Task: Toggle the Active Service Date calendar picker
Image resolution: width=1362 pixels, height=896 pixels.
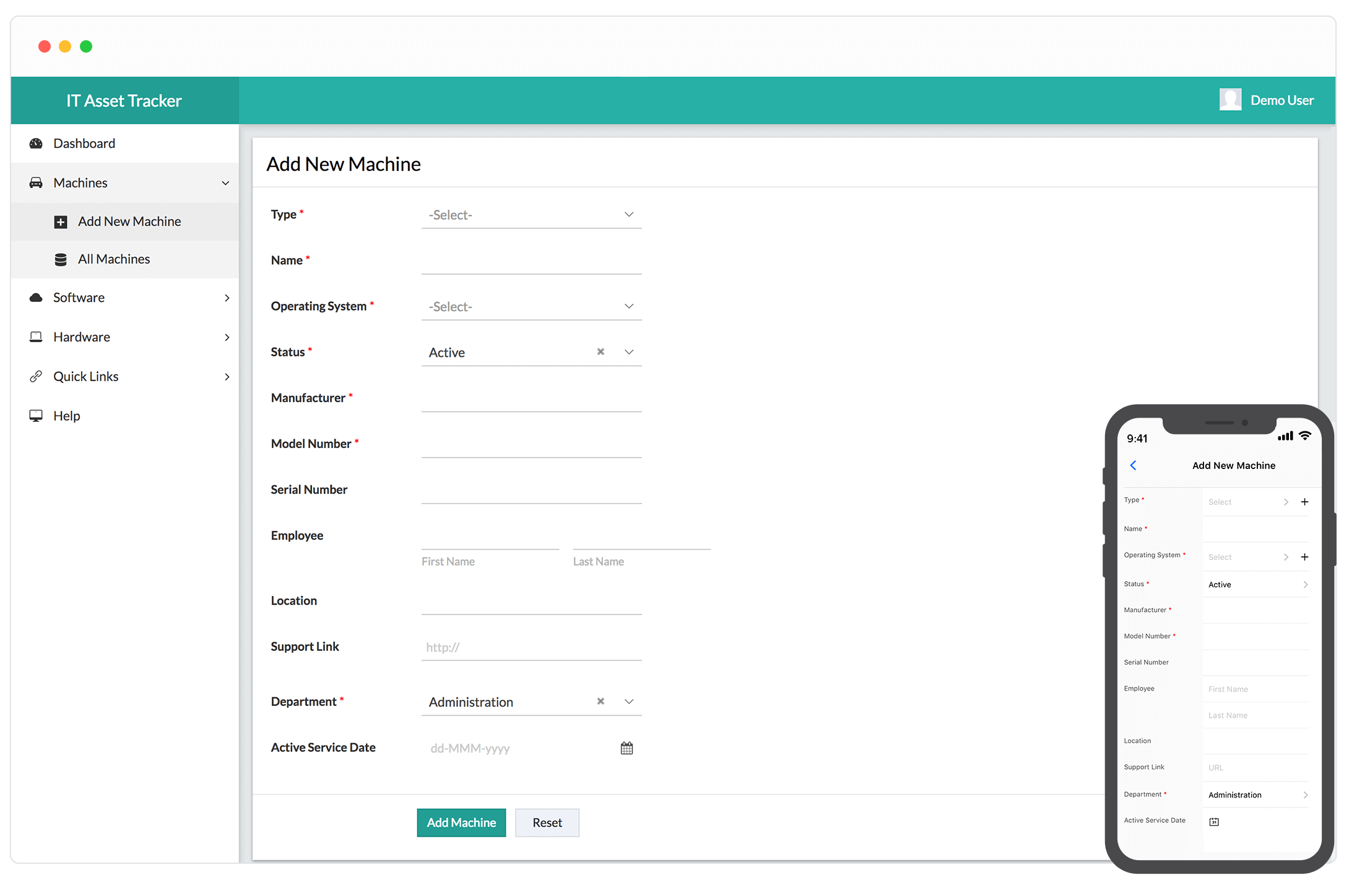Action: [626, 748]
